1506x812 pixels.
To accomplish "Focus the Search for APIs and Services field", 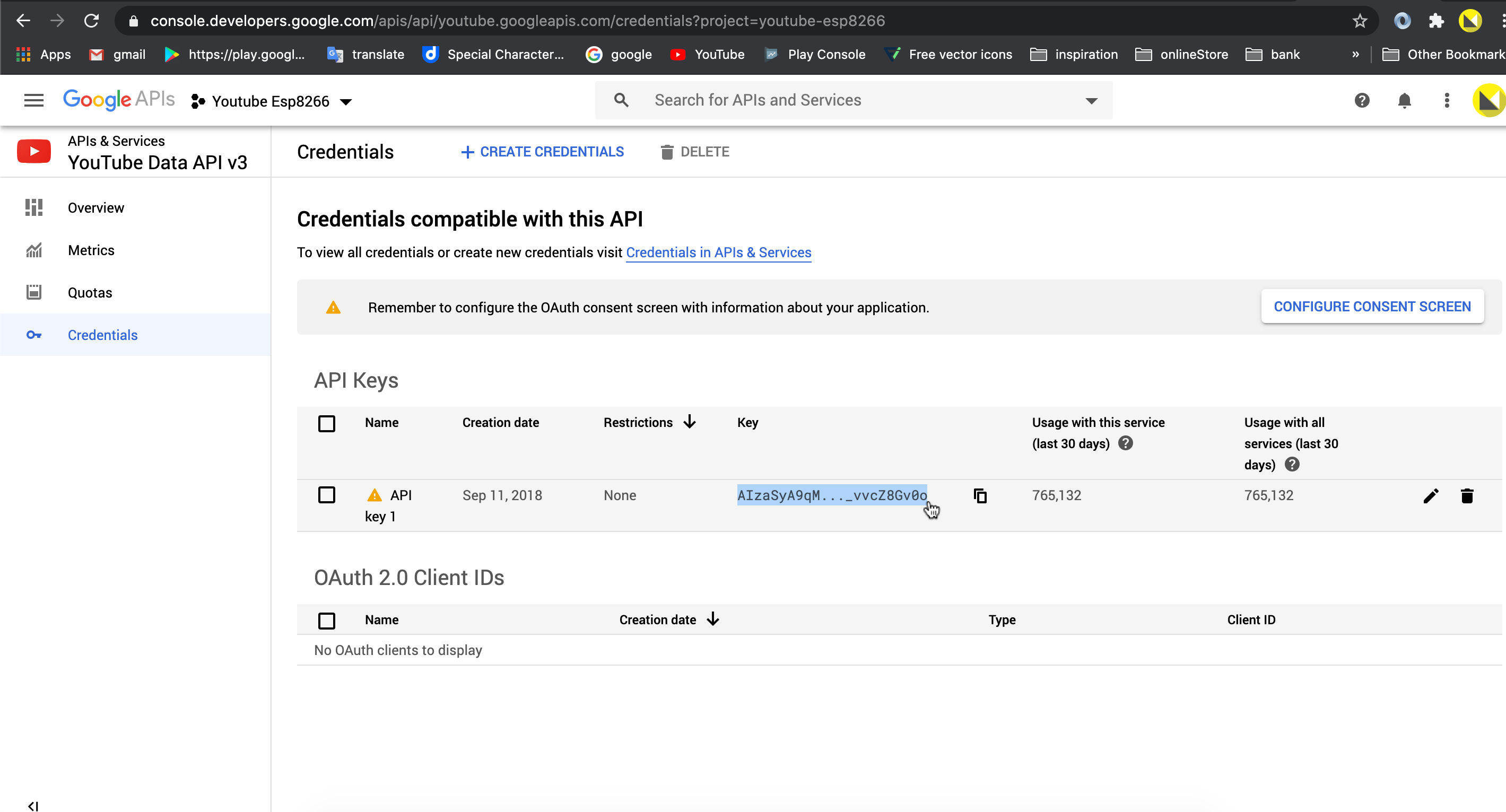I will pyautogui.click(x=854, y=100).
